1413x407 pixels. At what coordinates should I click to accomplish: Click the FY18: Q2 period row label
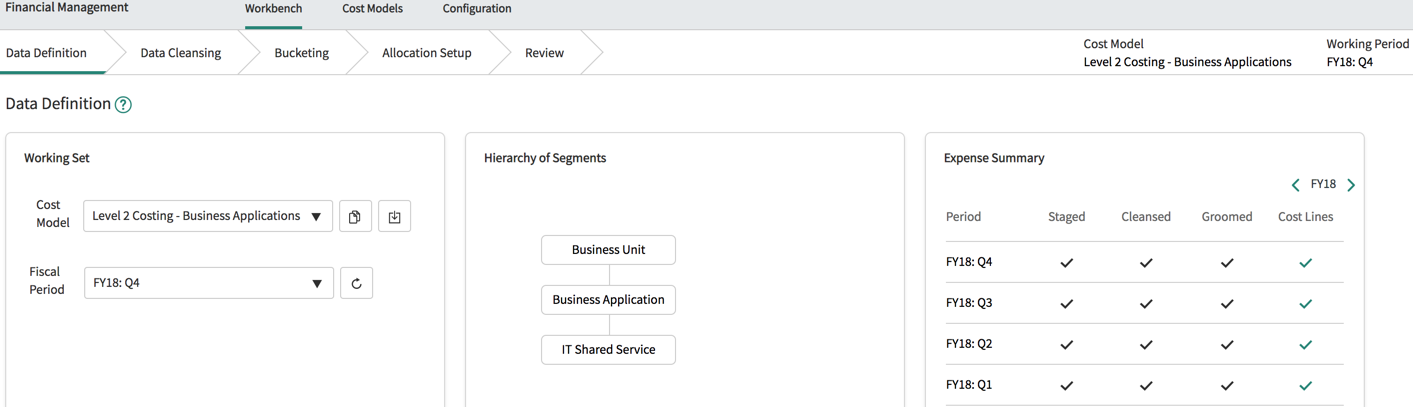coord(969,344)
